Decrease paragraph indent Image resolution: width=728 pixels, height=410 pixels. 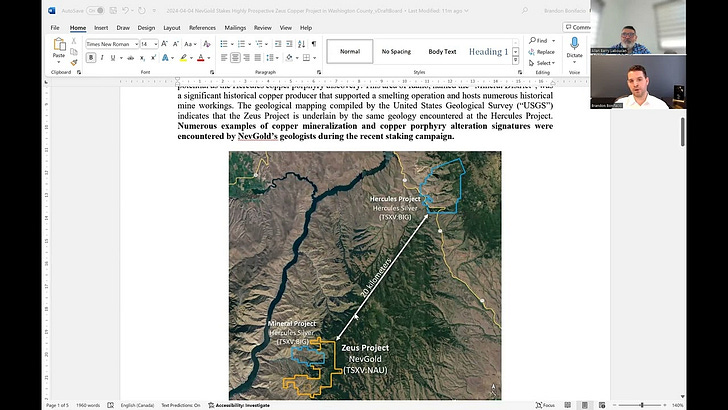pyautogui.click(x=278, y=44)
